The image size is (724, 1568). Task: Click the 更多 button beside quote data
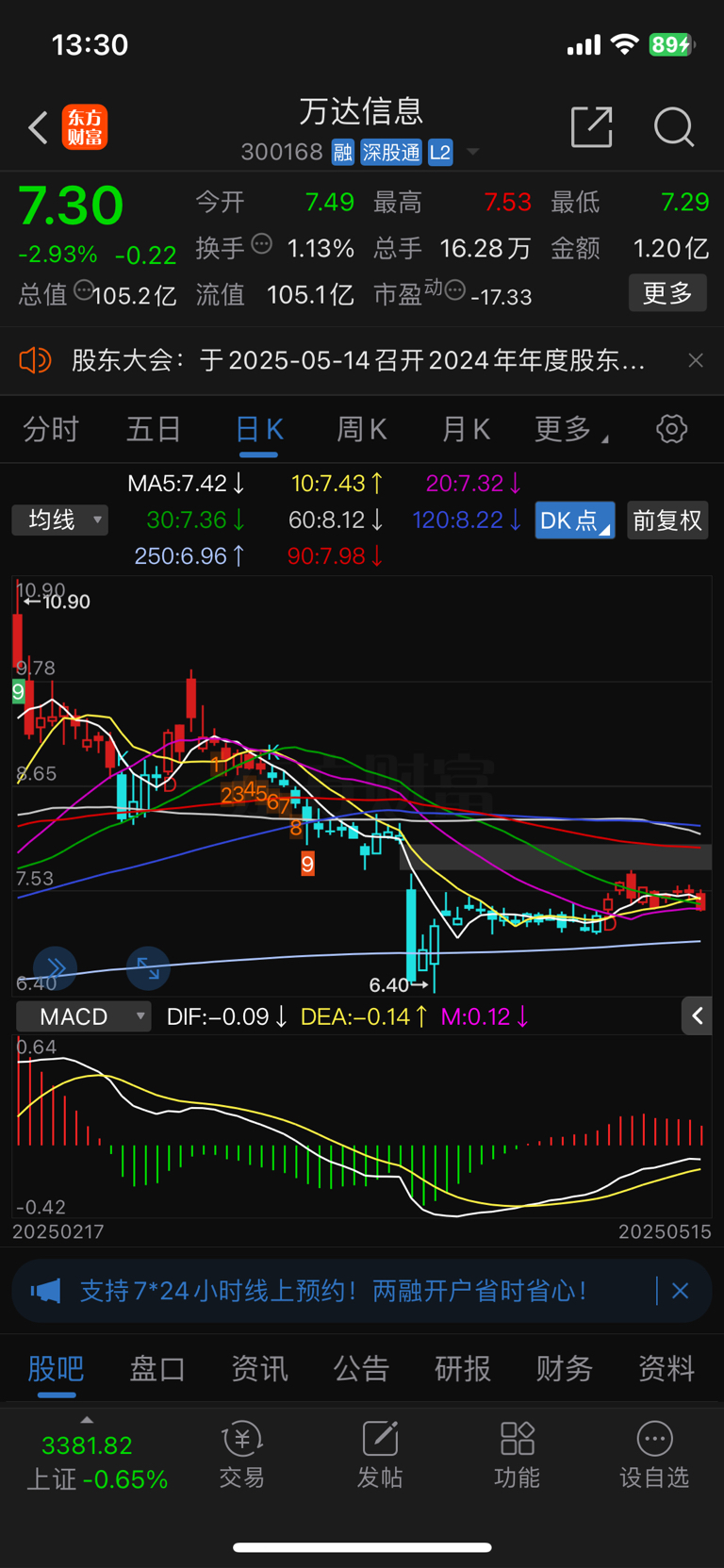[x=667, y=293]
